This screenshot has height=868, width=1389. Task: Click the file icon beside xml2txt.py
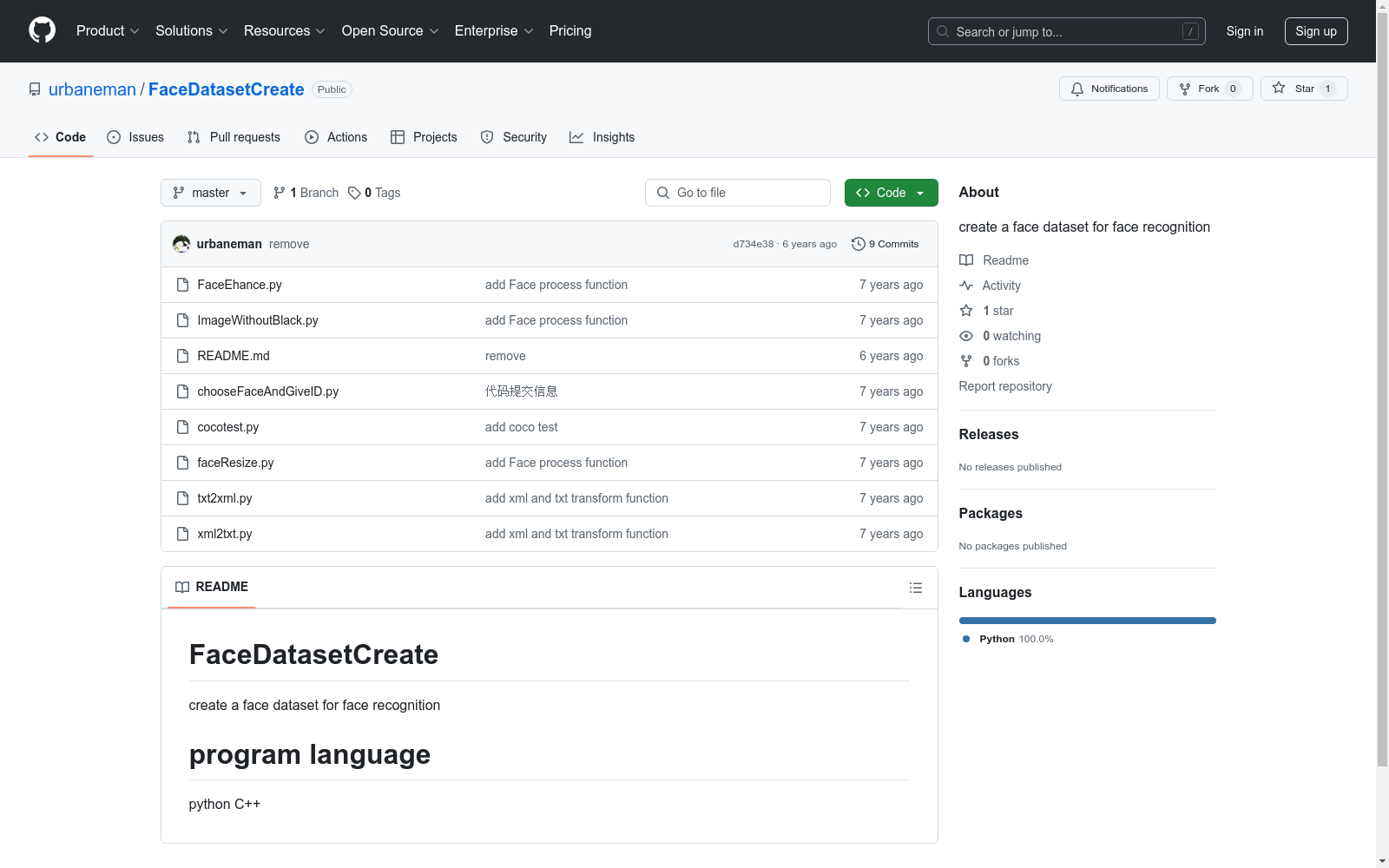coord(182,534)
